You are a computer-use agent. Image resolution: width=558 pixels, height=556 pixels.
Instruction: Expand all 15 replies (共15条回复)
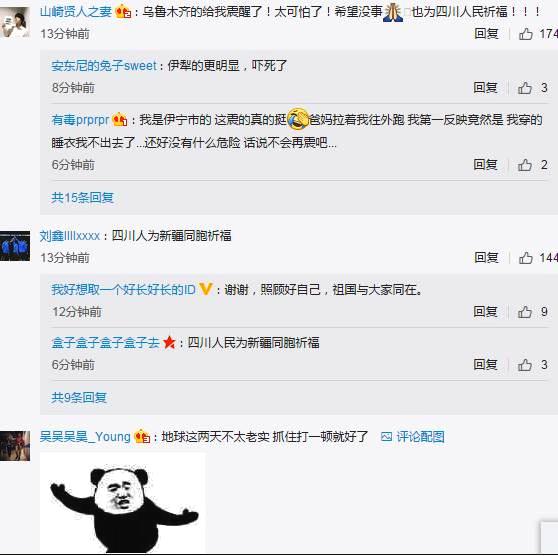tap(82, 198)
